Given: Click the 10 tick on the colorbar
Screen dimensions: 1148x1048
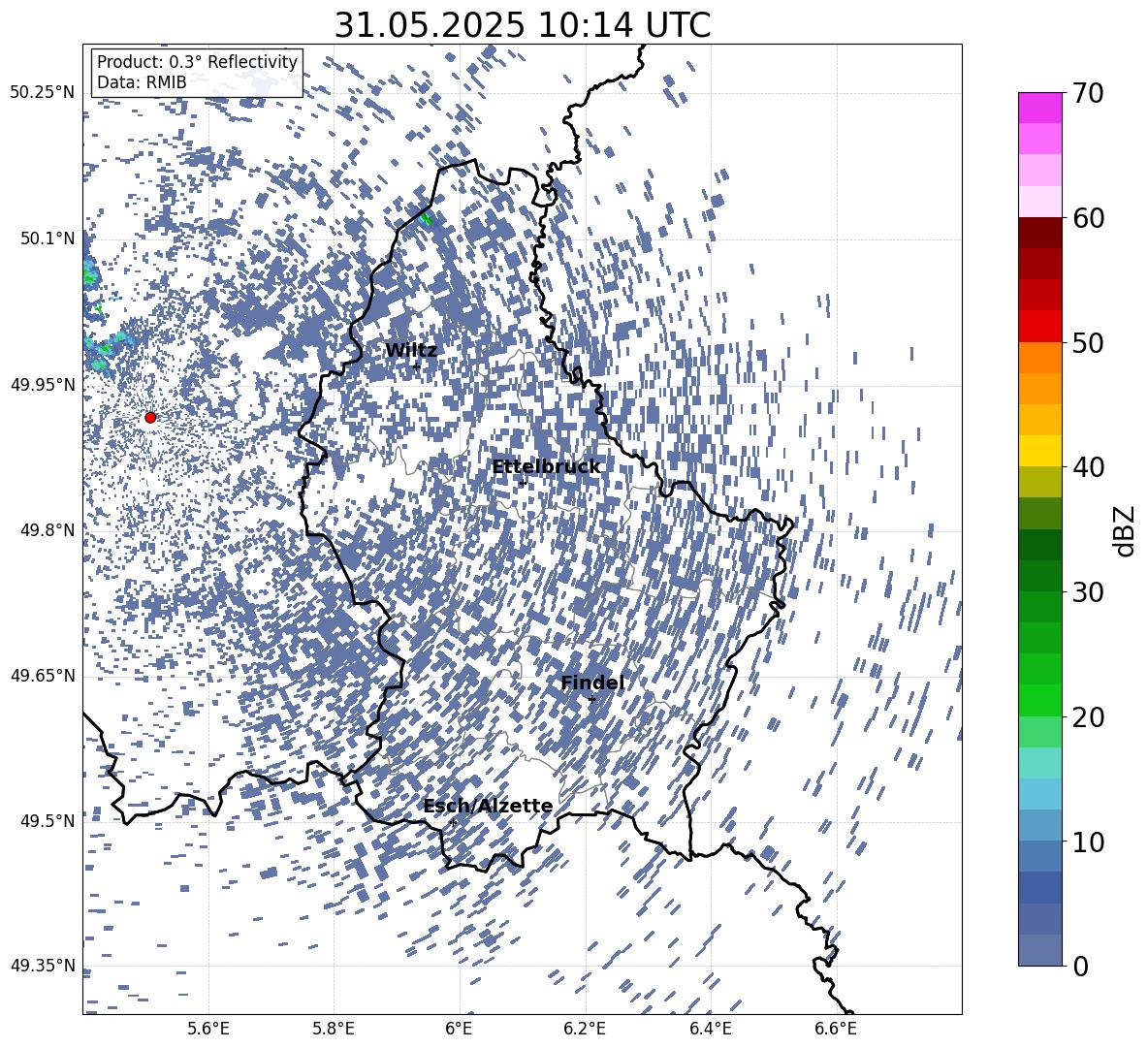Looking at the screenshot, I should coord(1088,842).
